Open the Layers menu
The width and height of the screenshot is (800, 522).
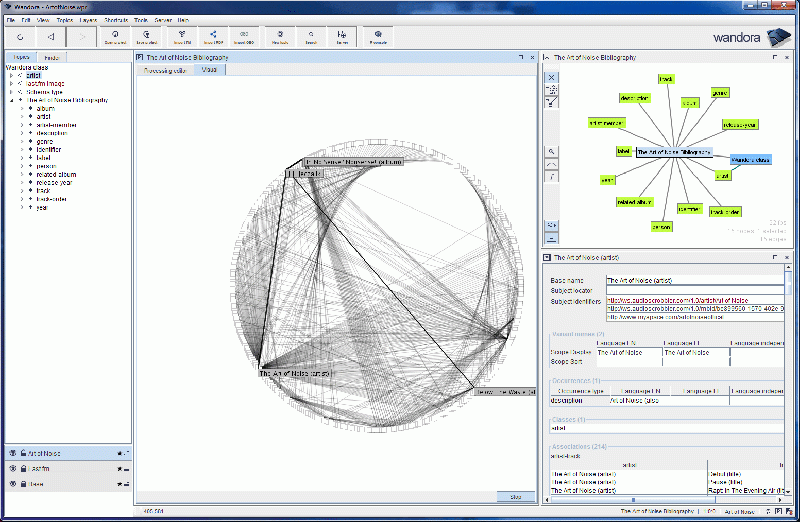(x=89, y=20)
